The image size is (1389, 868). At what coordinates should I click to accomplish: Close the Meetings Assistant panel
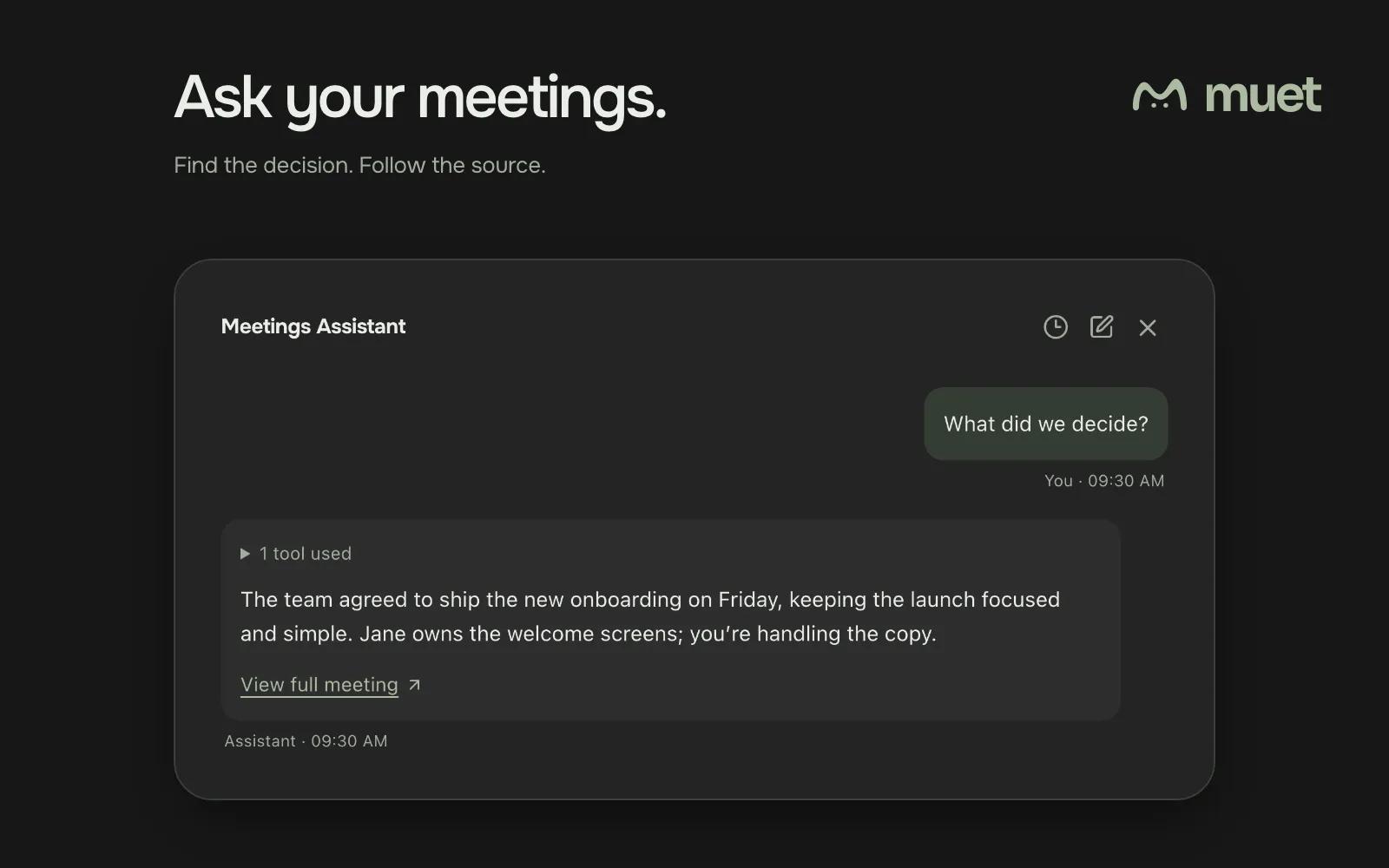tap(1148, 327)
